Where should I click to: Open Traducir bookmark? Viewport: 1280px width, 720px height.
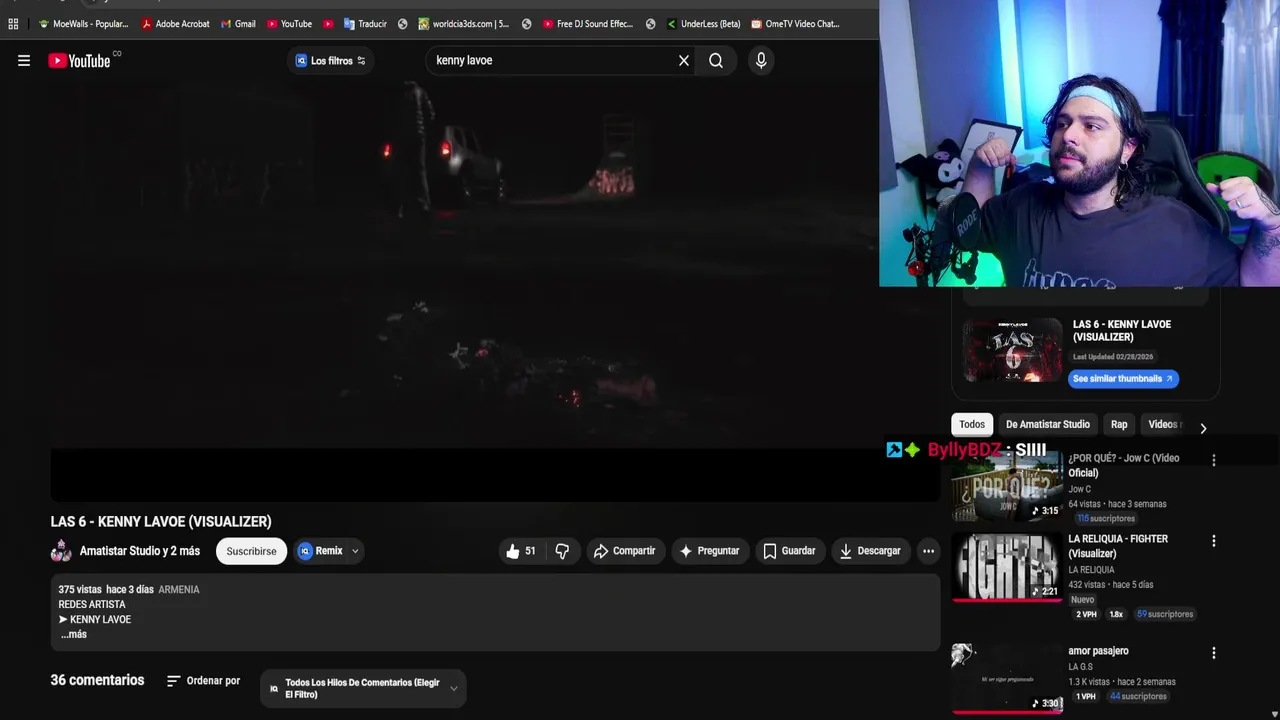coord(365,24)
